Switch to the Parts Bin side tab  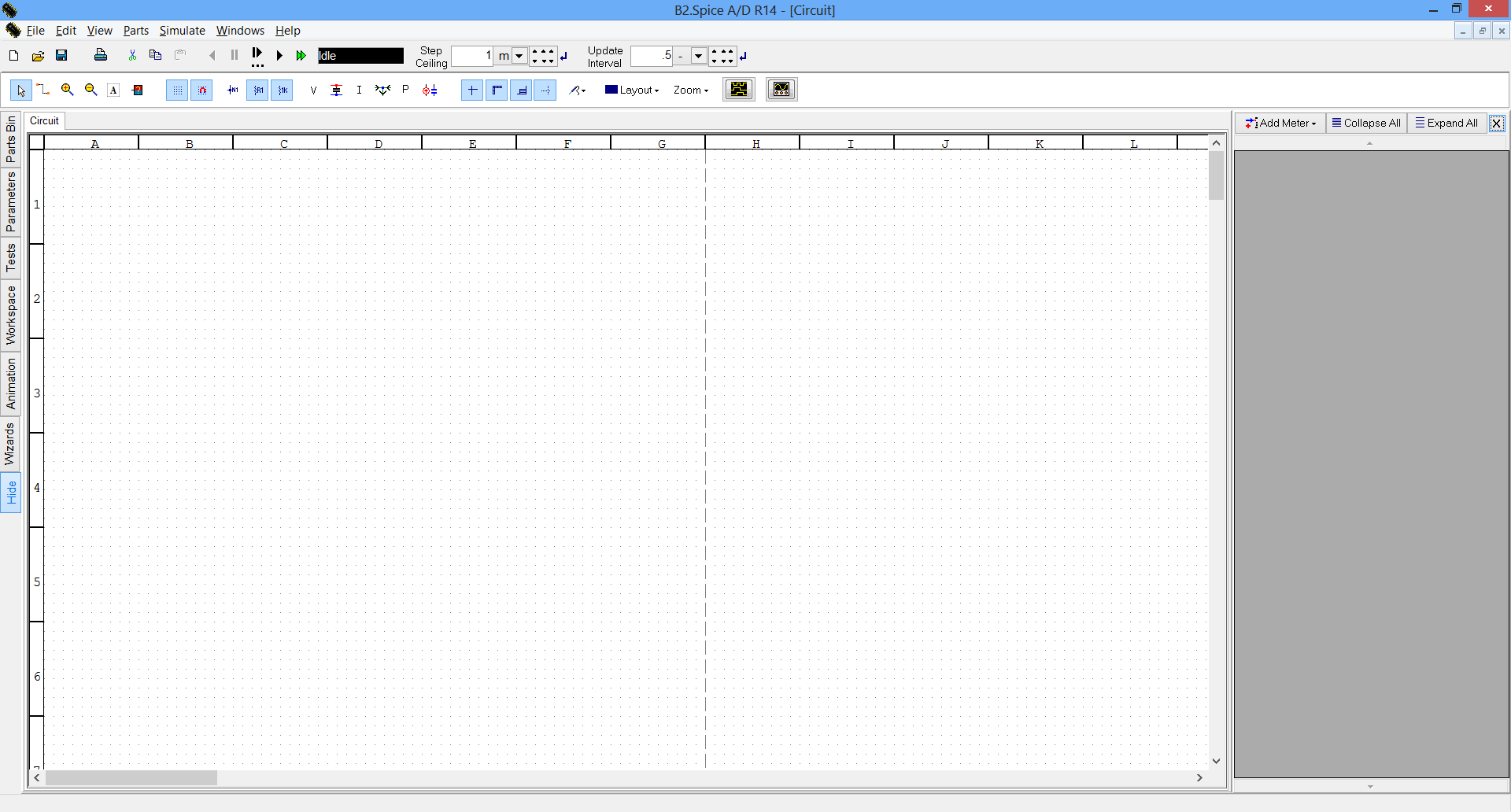11,139
